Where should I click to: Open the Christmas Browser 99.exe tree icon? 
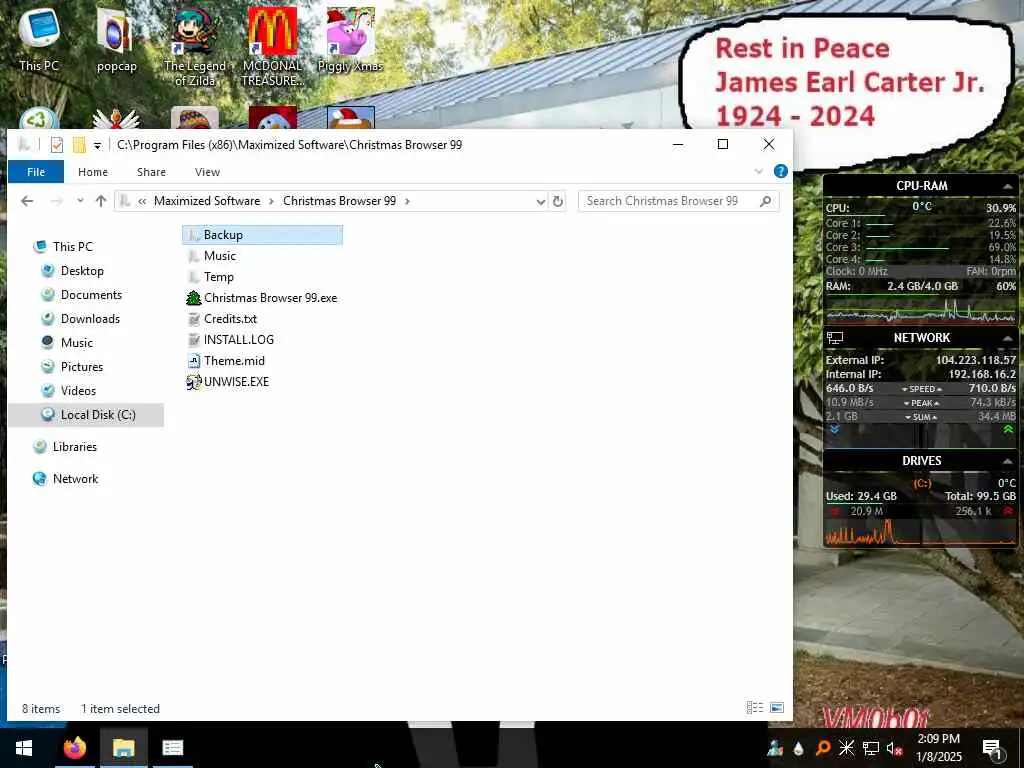193,298
